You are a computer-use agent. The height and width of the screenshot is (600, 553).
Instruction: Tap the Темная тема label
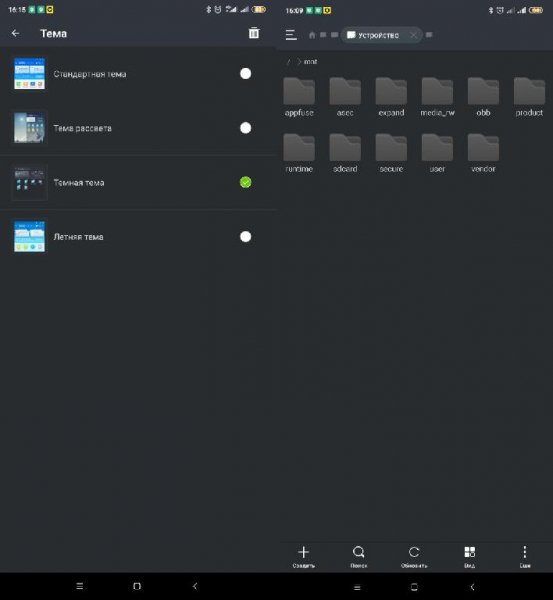point(79,183)
